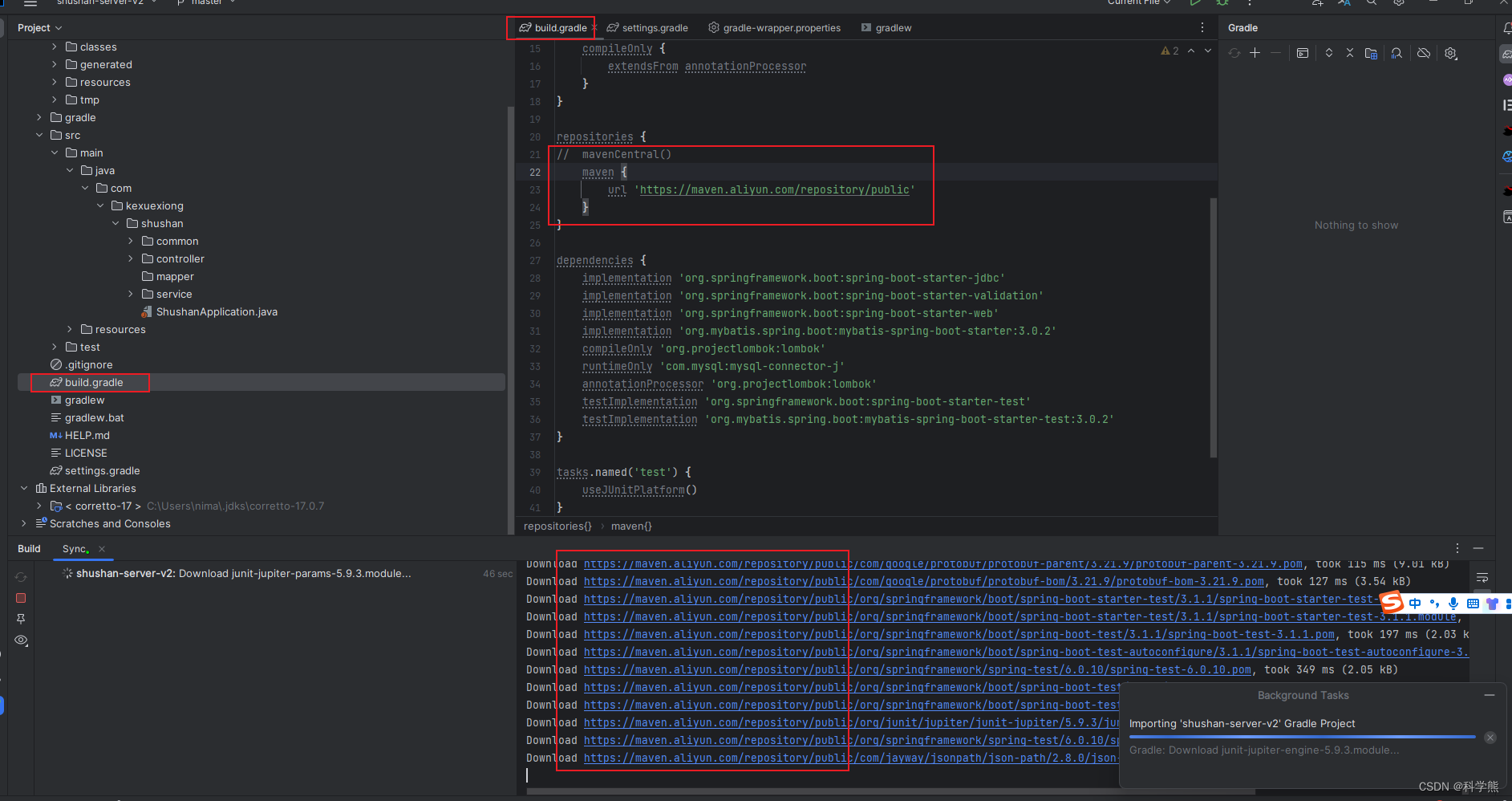Switch to settings.gradle editor tab

[x=647, y=27]
